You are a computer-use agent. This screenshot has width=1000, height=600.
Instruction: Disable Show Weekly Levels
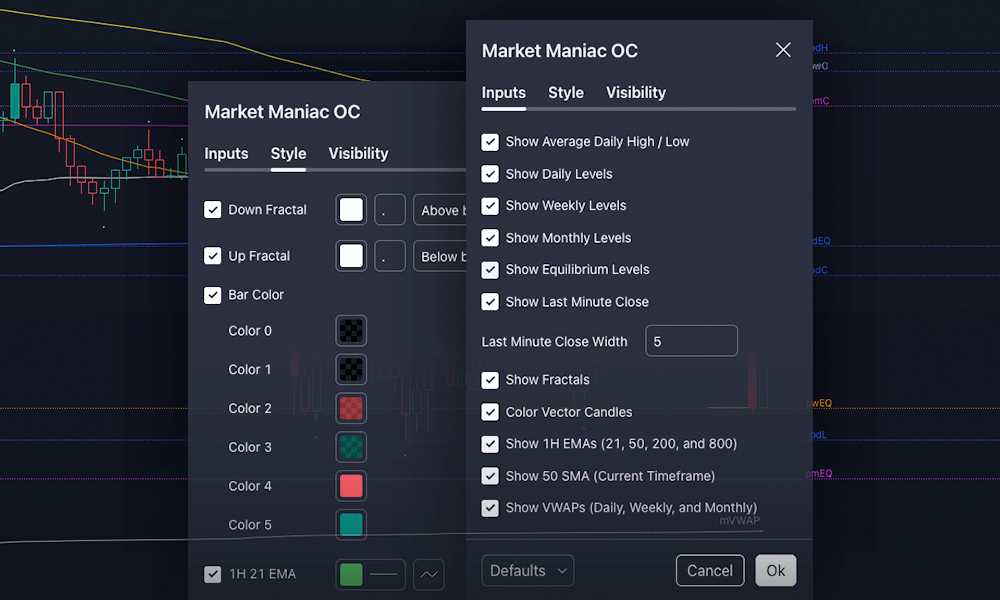pos(490,205)
